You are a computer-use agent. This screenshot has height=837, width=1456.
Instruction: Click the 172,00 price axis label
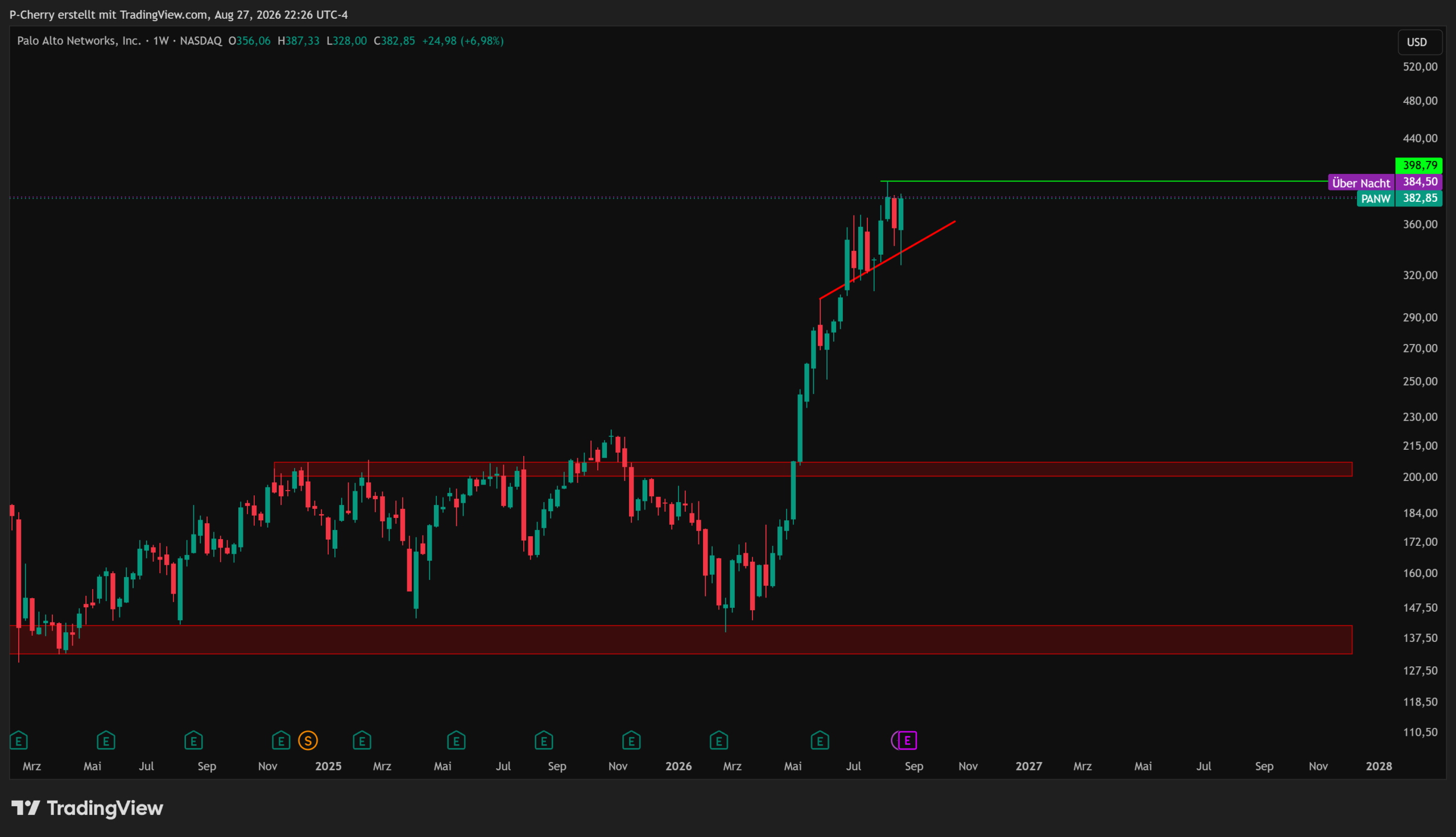coord(1420,542)
